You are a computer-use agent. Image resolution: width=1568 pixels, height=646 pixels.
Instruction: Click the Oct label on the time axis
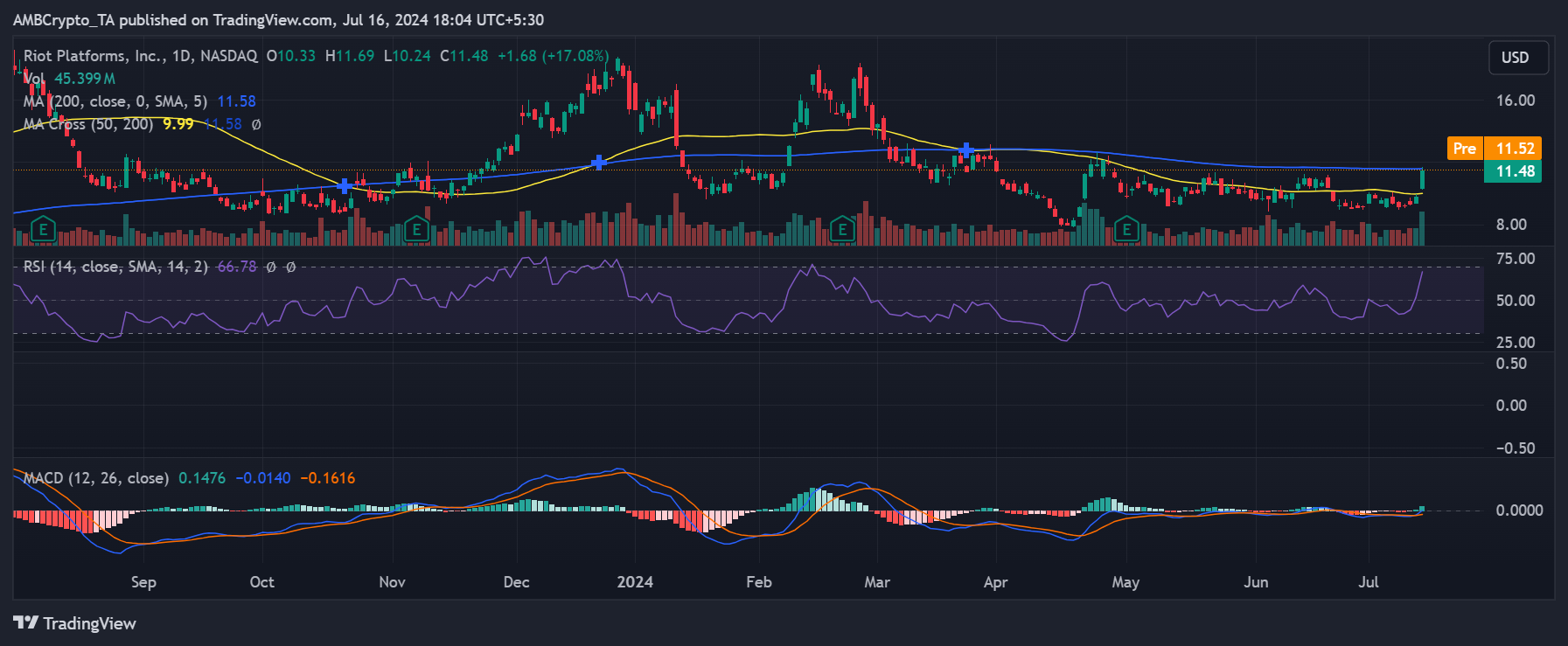pos(261,583)
